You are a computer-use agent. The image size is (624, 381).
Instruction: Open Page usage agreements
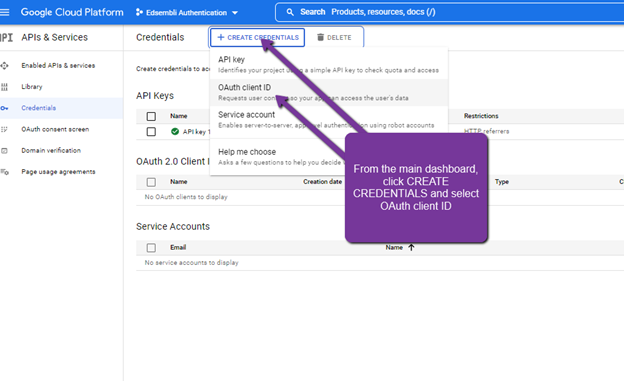pos(58,172)
